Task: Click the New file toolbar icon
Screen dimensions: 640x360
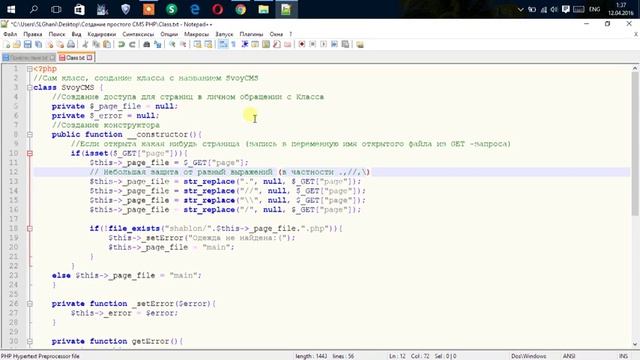Action: pos(7,44)
